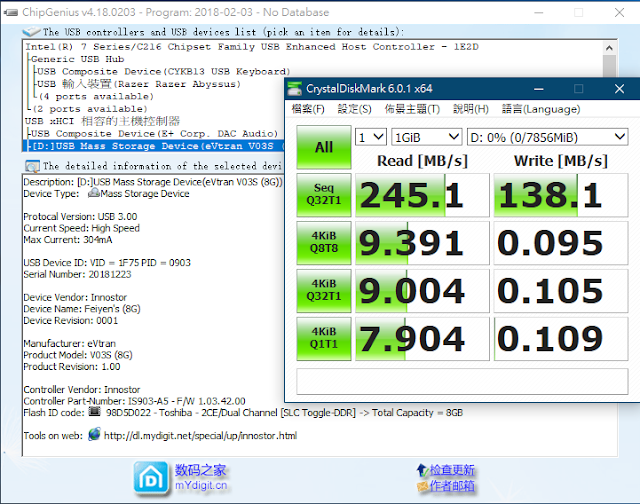Click the update arrow icon beside 检查更新
The height and width of the screenshot is (504, 640).
coord(422,470)
